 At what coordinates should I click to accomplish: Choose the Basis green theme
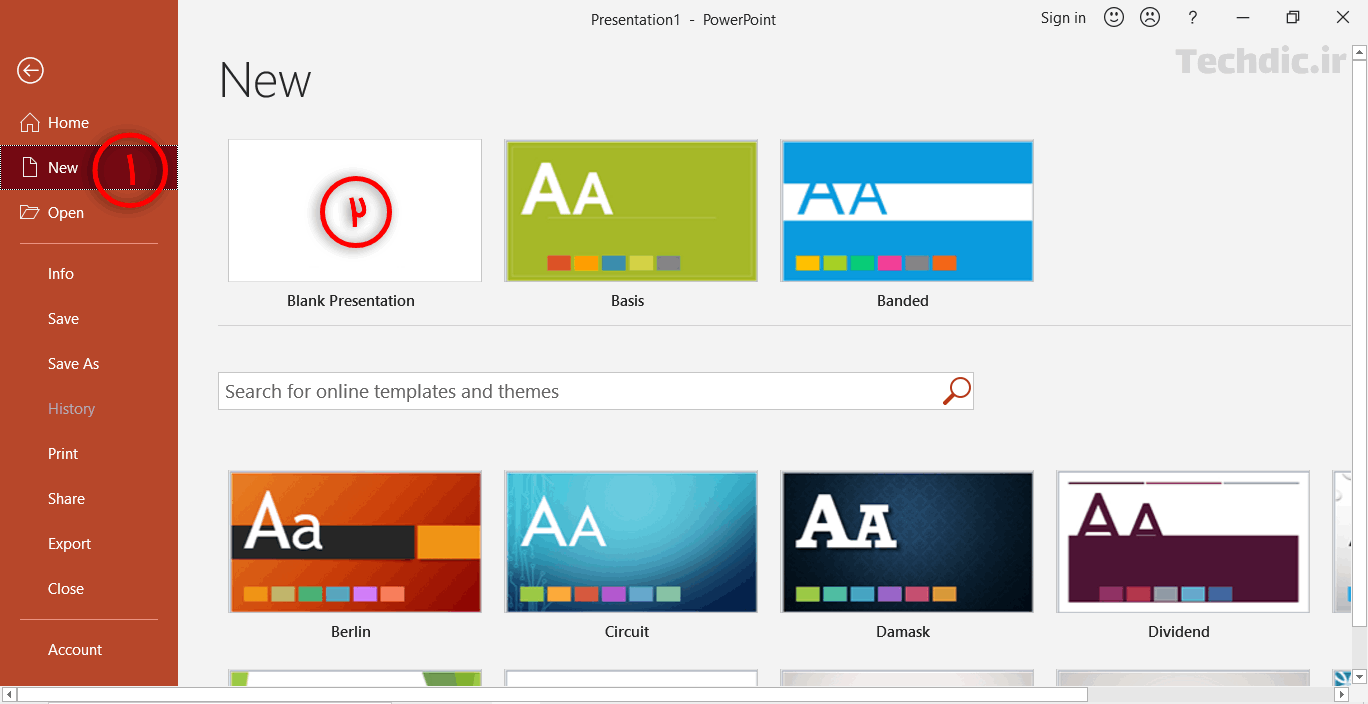point(631,210)
